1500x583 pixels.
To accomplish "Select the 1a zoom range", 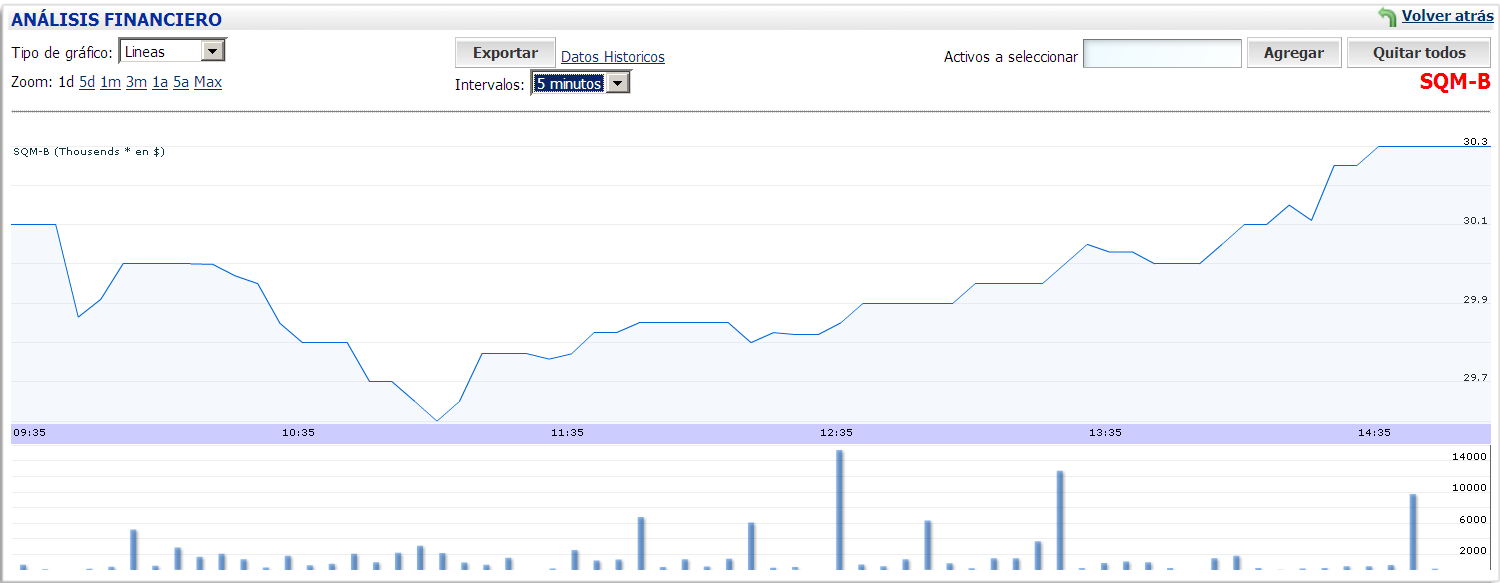I will pos(160,82).
